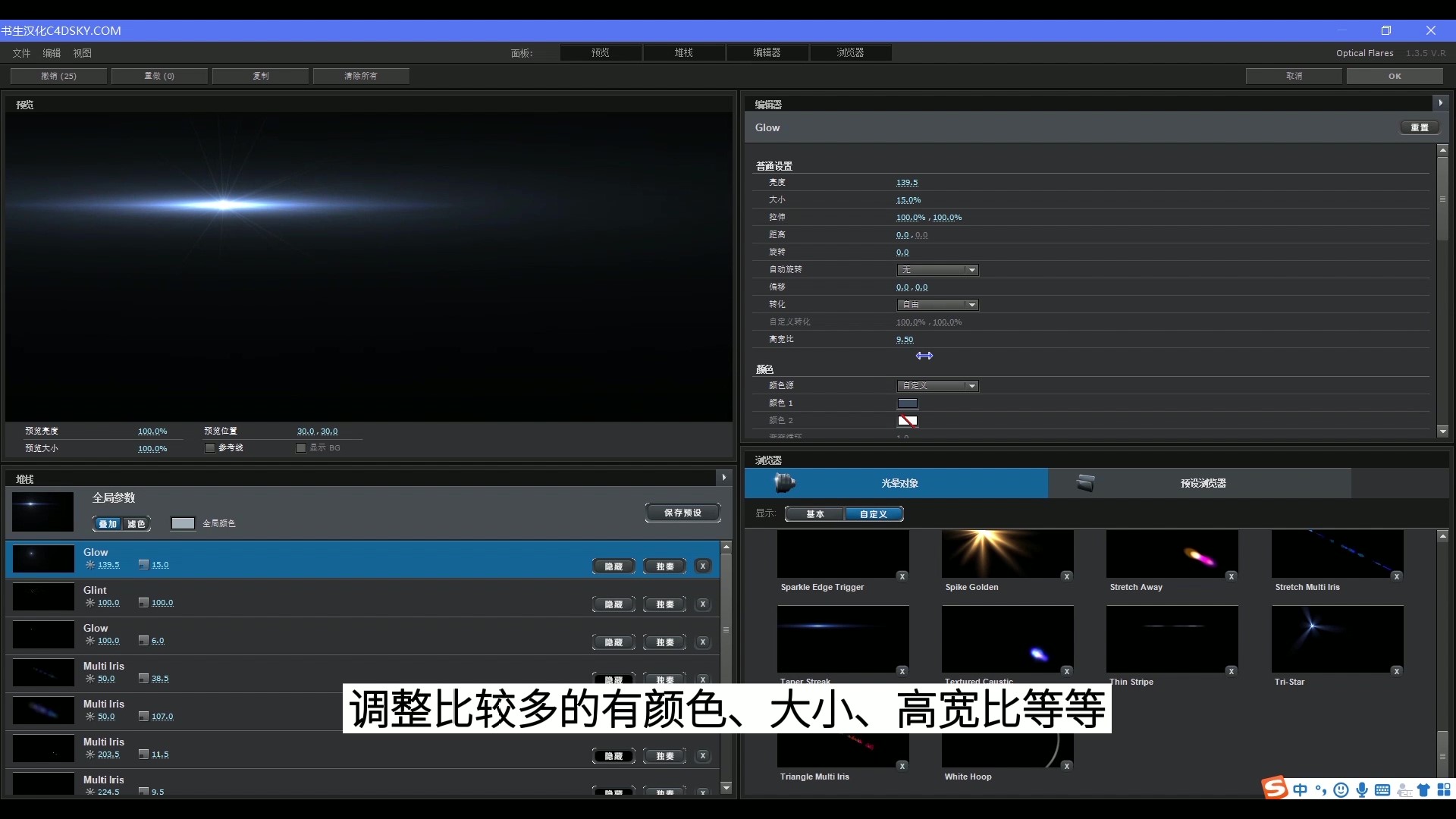Remove the top Glow layer with X icon
This screenshot has width=1456, height=819.
[x=703, y=566]
